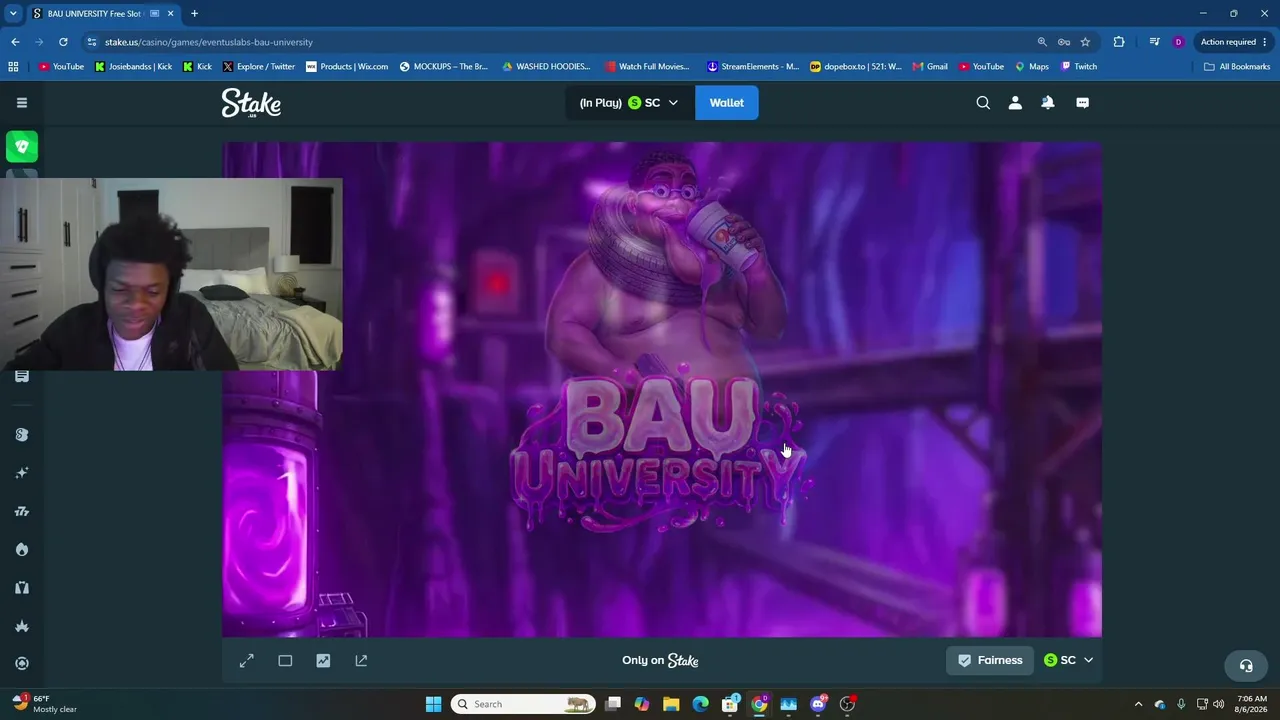This screenshot has width=1280, height=720.
Task: Click the taskbar Search box
Action: [523, 704]
